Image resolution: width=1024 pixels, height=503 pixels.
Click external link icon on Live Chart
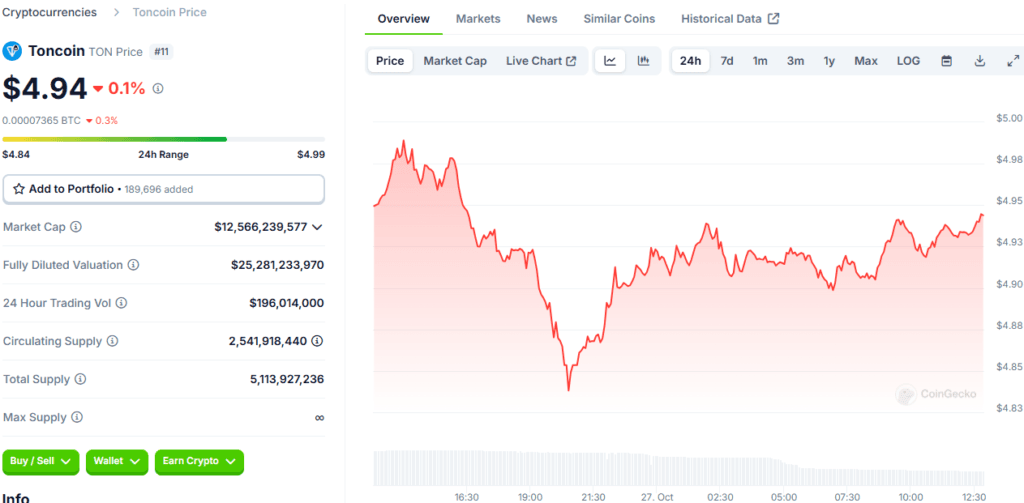[571, 61]
